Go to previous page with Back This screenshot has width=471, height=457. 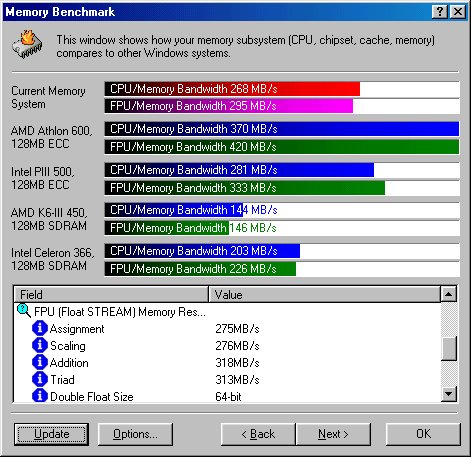click(x=258, y=434)
